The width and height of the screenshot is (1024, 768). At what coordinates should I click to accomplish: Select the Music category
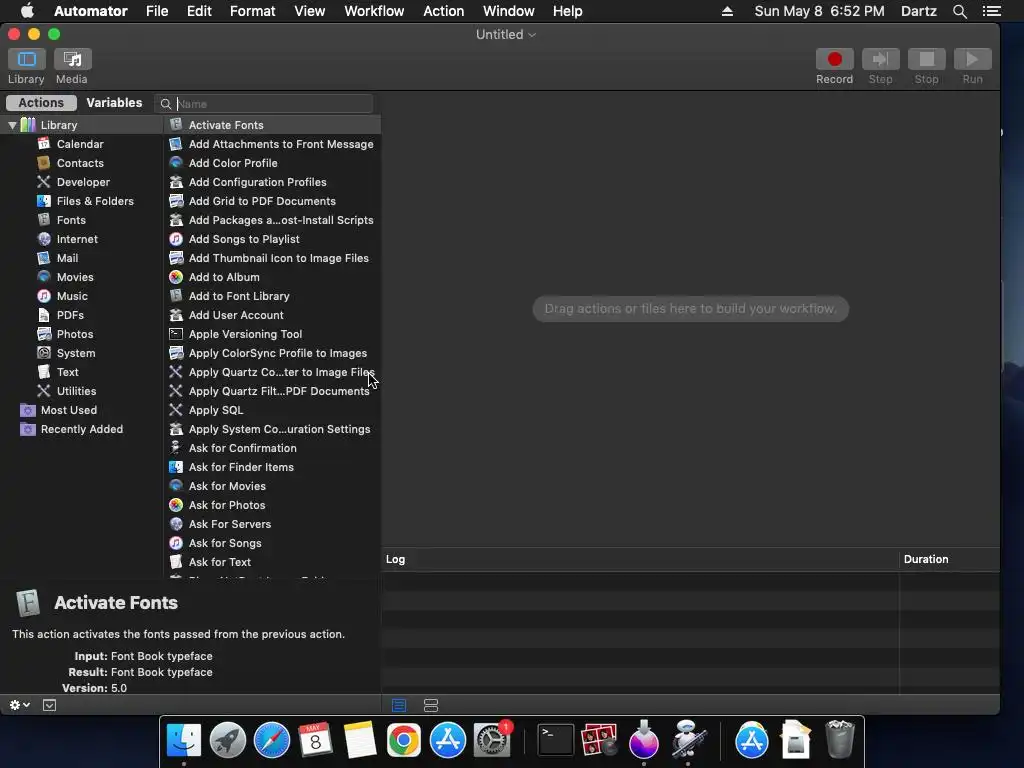coord(72,295)
